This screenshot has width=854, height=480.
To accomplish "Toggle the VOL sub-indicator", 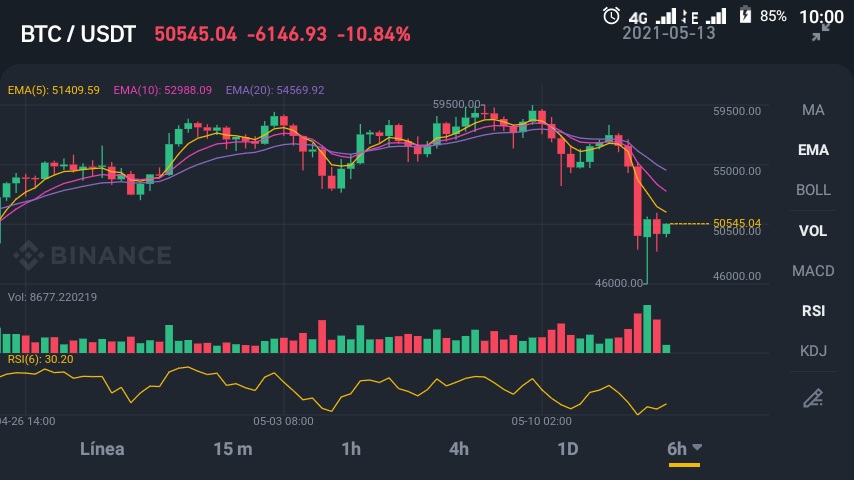I will [813, 230].
